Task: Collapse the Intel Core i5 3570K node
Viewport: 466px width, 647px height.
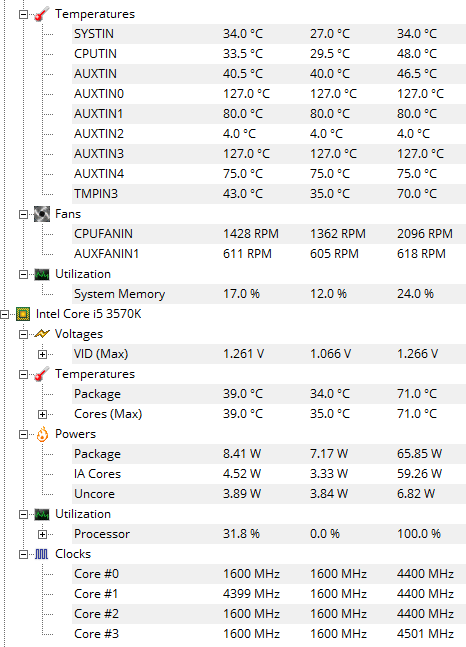Action: [x=5, y=314]
